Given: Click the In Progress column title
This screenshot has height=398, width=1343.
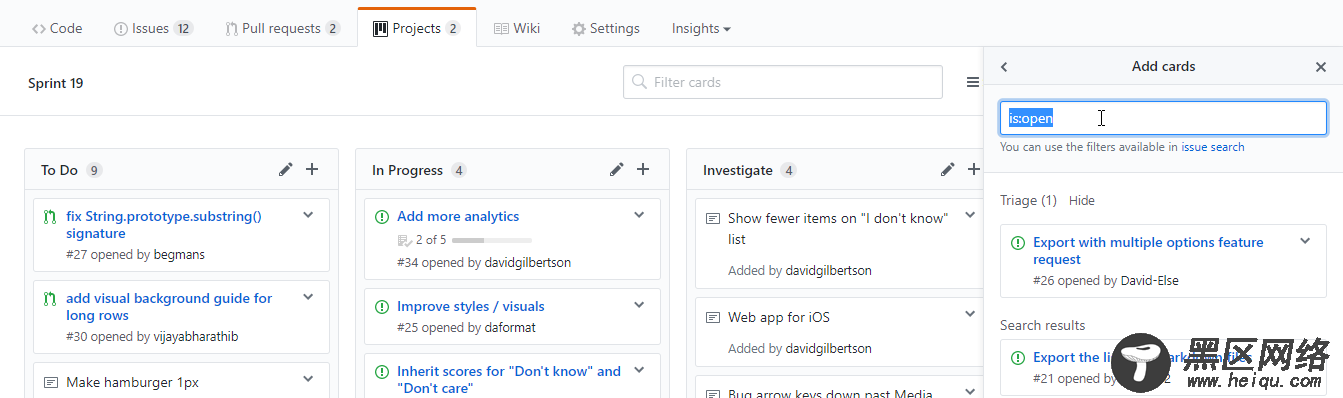Looking at the screenshot, I should 407,170.
